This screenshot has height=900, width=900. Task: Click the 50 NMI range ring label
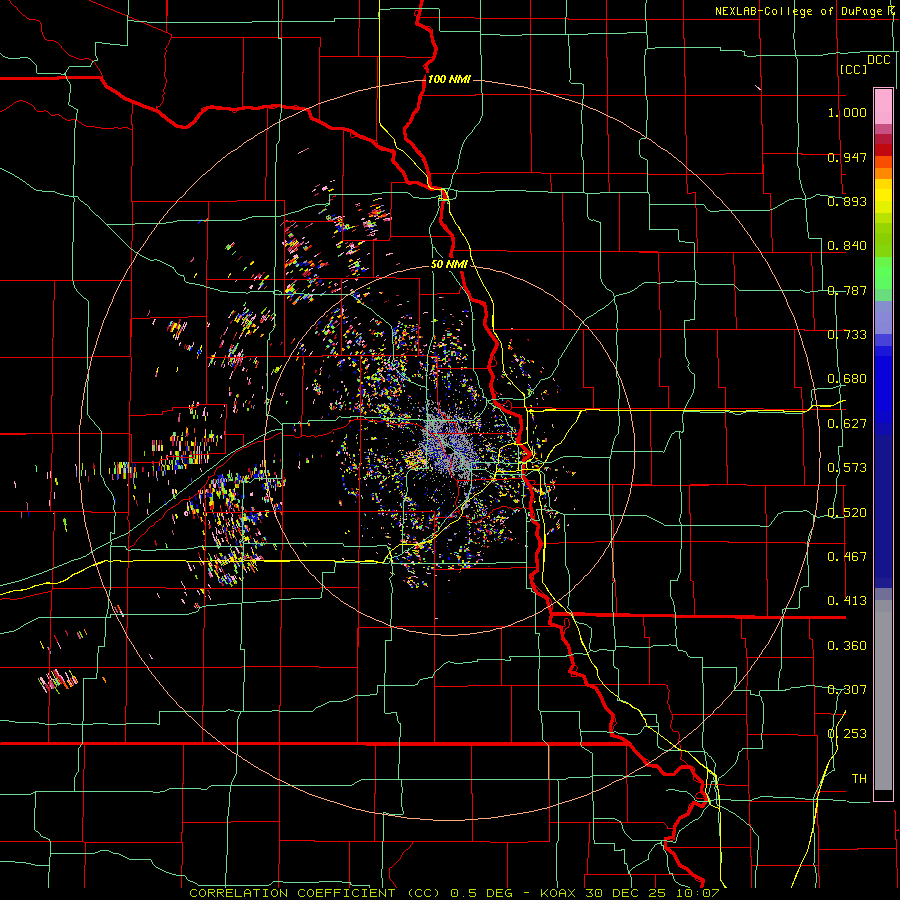[449, 264]
